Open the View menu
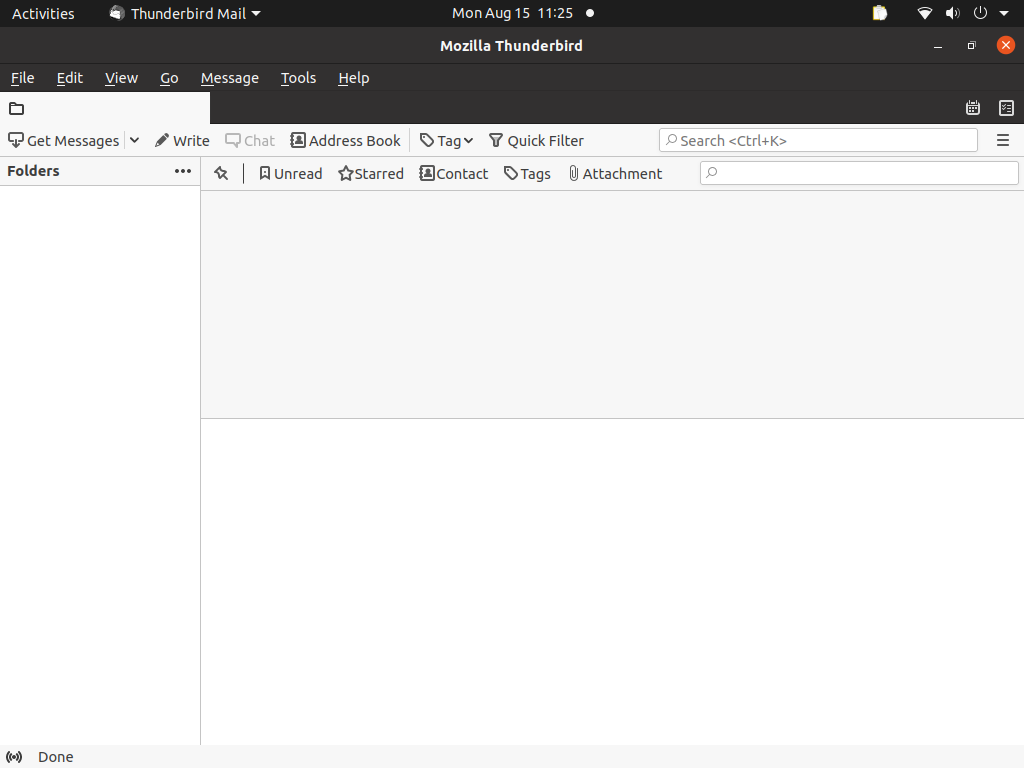 point(121,78)
